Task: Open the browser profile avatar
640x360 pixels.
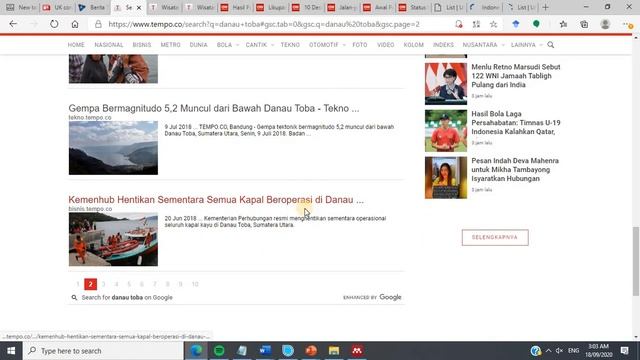Action: tap(605, 24)
